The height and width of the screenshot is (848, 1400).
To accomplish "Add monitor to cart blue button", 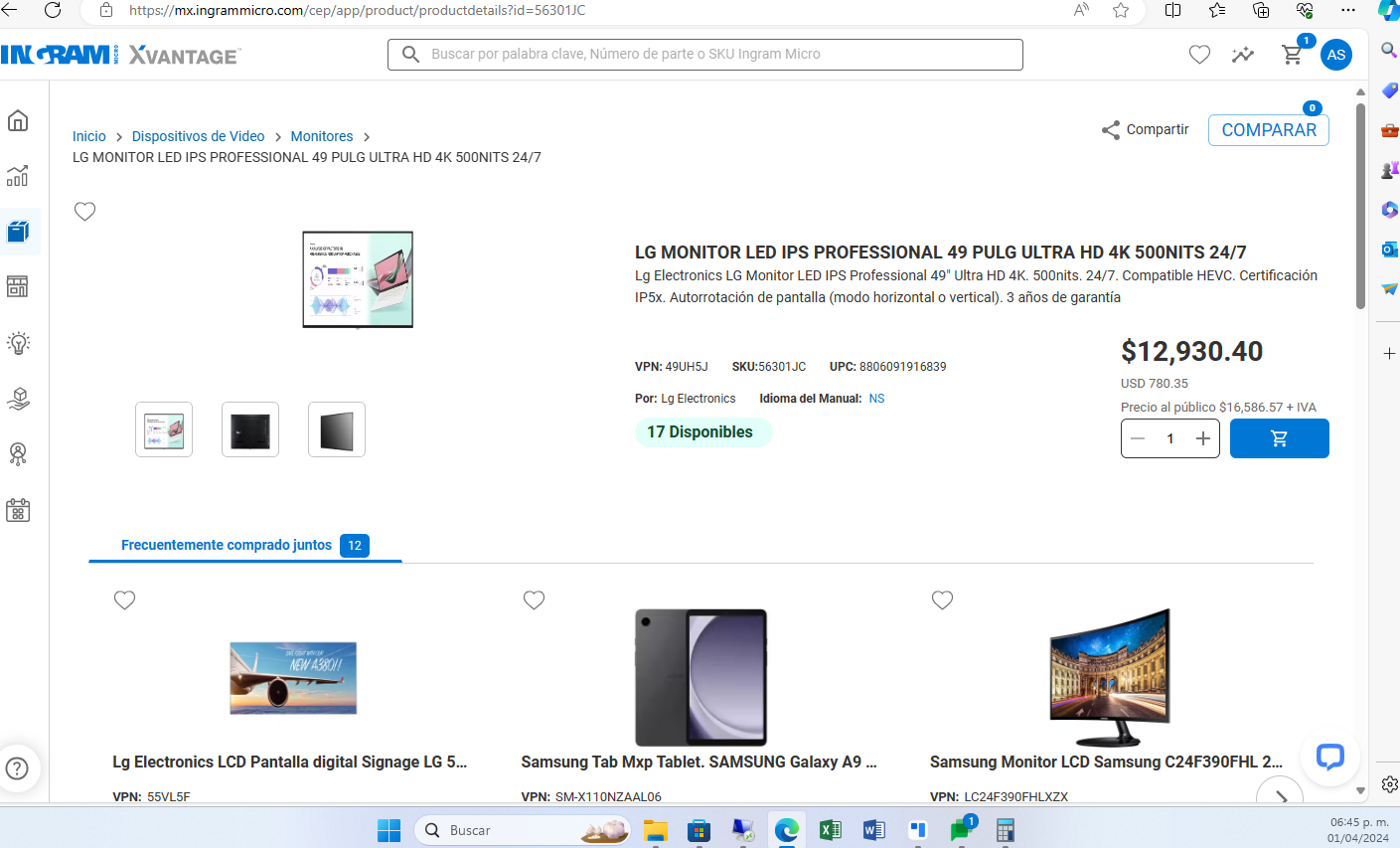I will point(1280,438).
